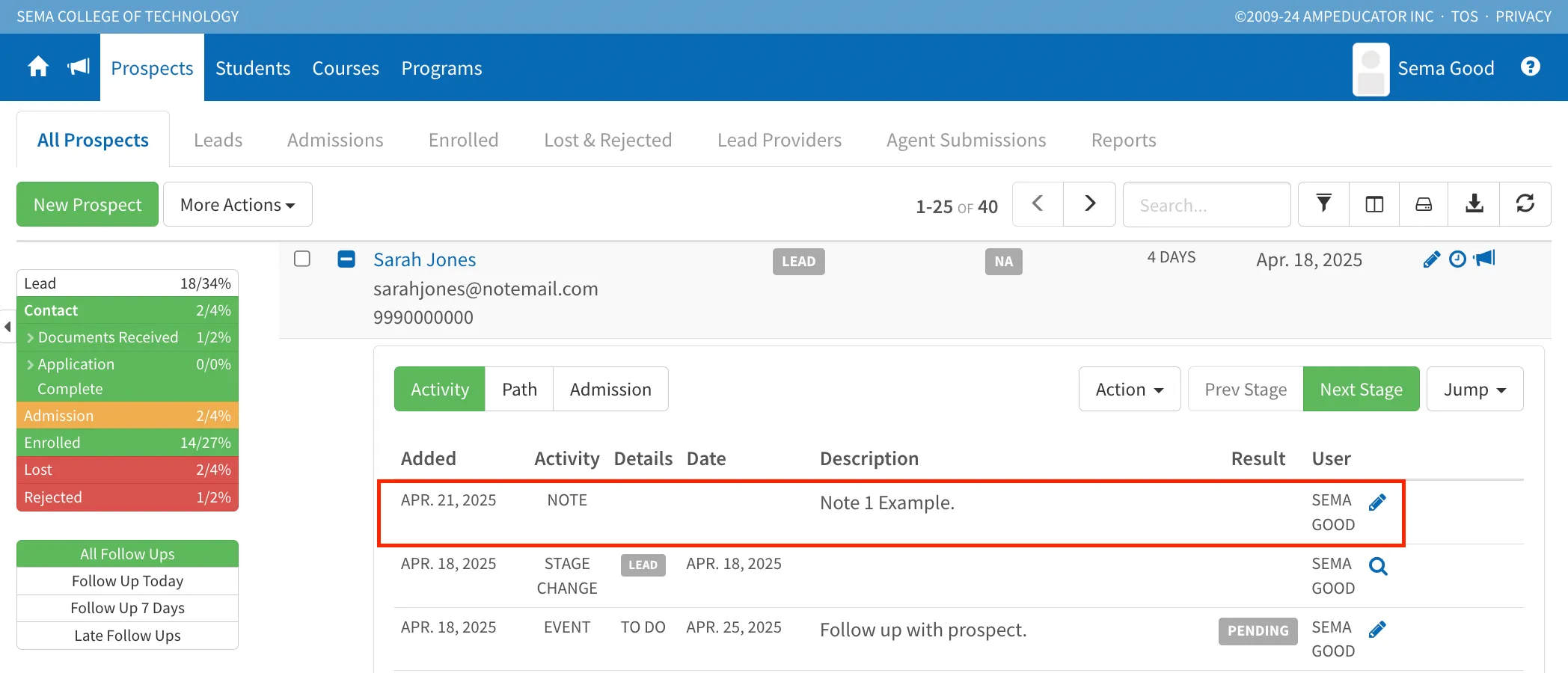
Task: Click the print icon
Action: point(1424,204)
